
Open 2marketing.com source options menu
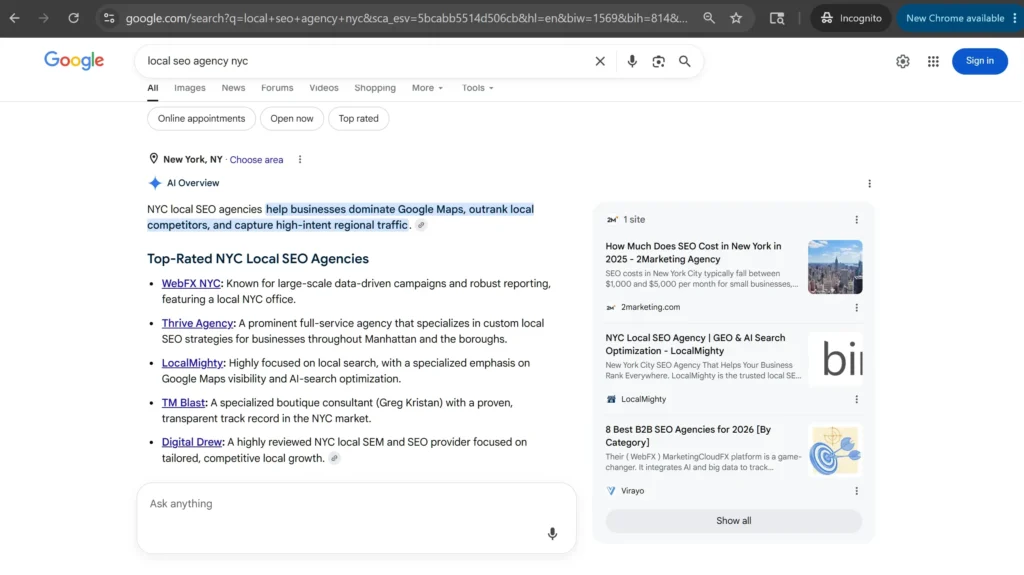857,308
